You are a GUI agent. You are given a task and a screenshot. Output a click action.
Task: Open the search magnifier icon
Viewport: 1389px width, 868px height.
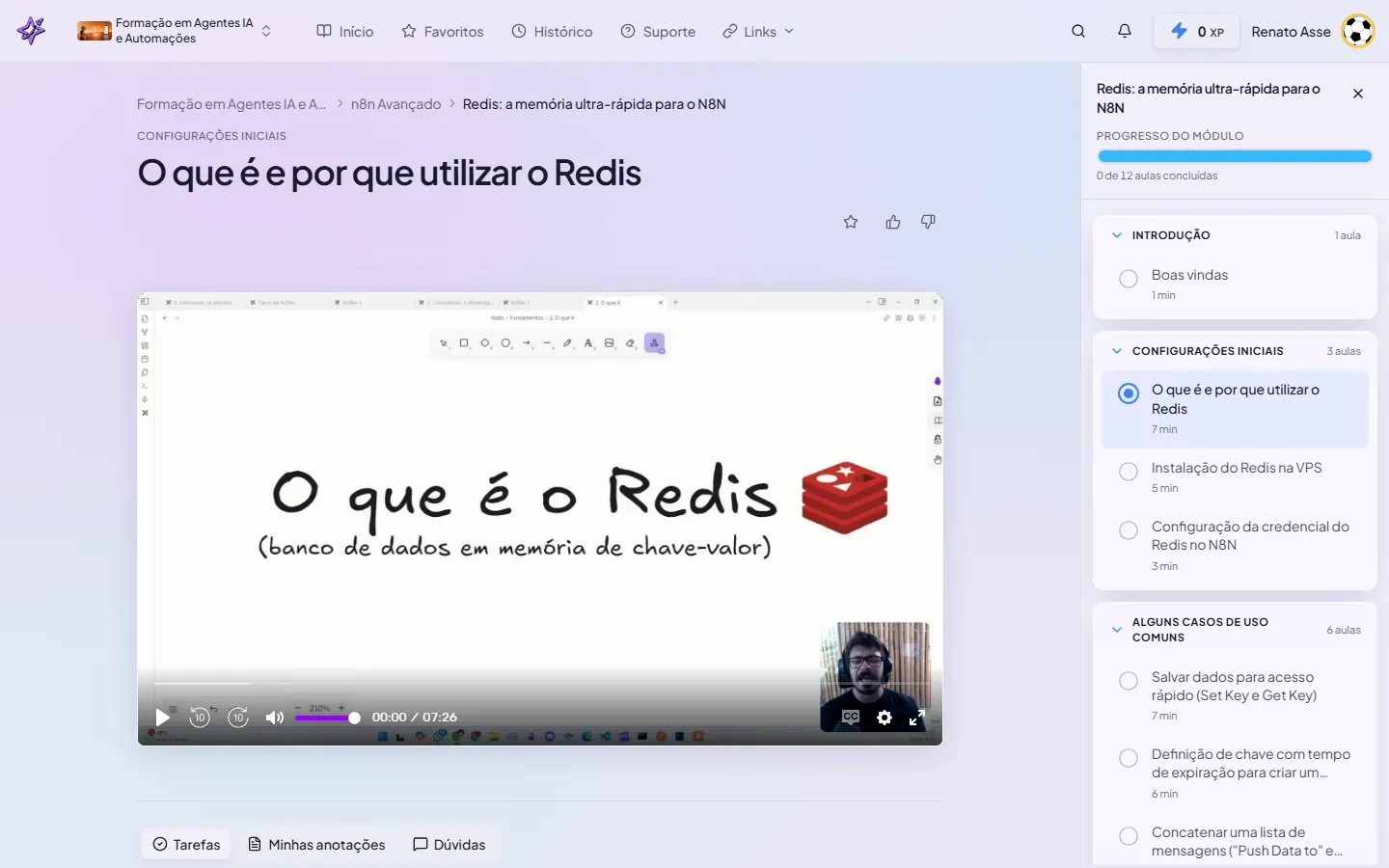point(1078,31)
